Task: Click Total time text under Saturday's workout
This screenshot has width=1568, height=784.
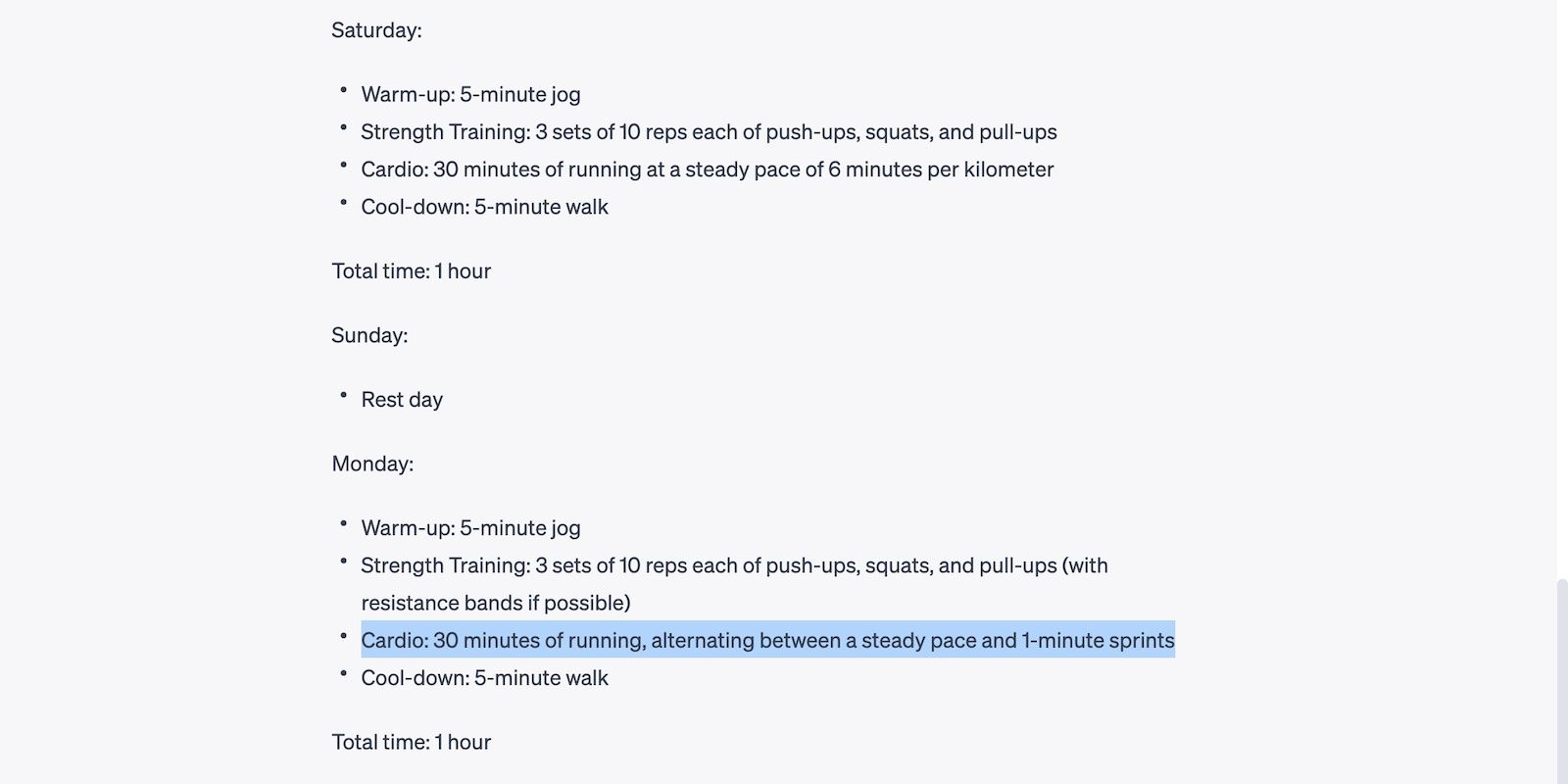Action: tap(411, 271)
